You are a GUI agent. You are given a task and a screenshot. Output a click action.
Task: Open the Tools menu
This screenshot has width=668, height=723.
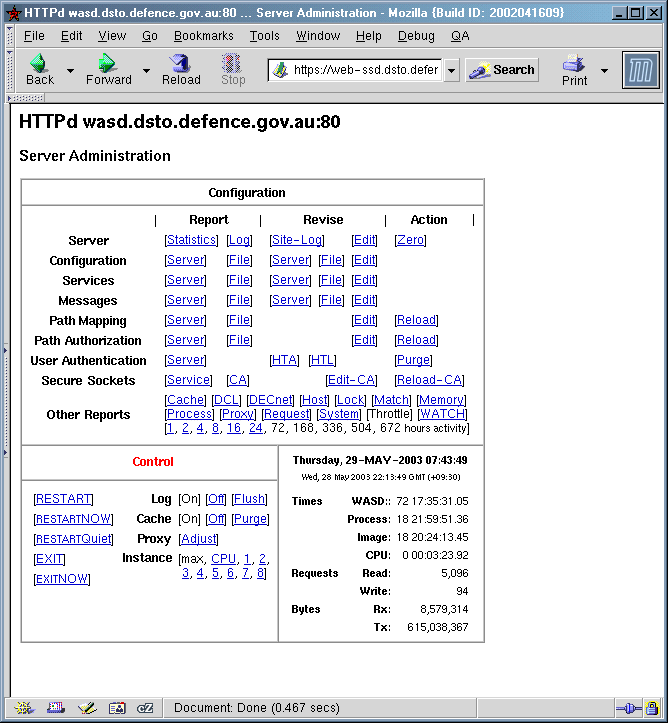(x=265, y=36)
